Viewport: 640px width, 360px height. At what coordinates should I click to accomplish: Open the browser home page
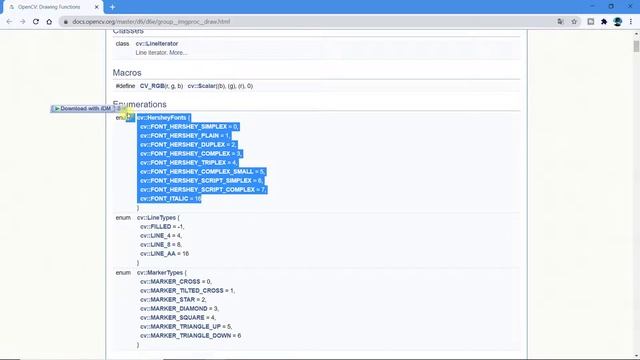tap(49, 22)
